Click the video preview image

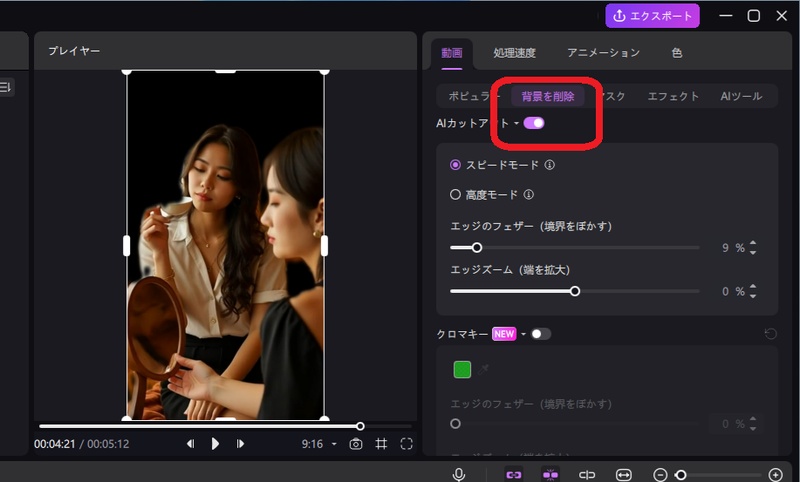pos(225,245)
